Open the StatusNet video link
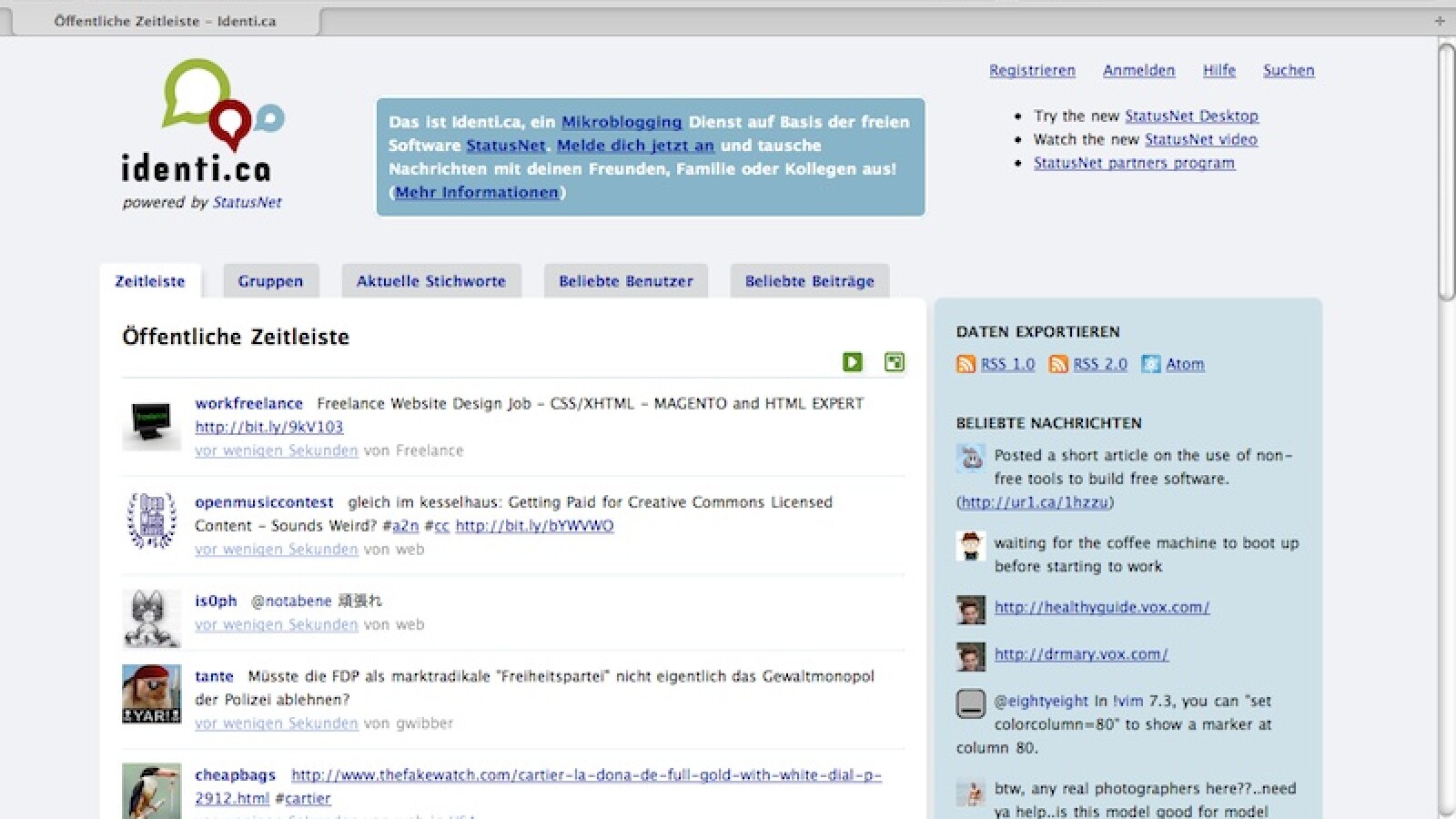Viewport: 1456px width, 819px height. point(1201,139)
